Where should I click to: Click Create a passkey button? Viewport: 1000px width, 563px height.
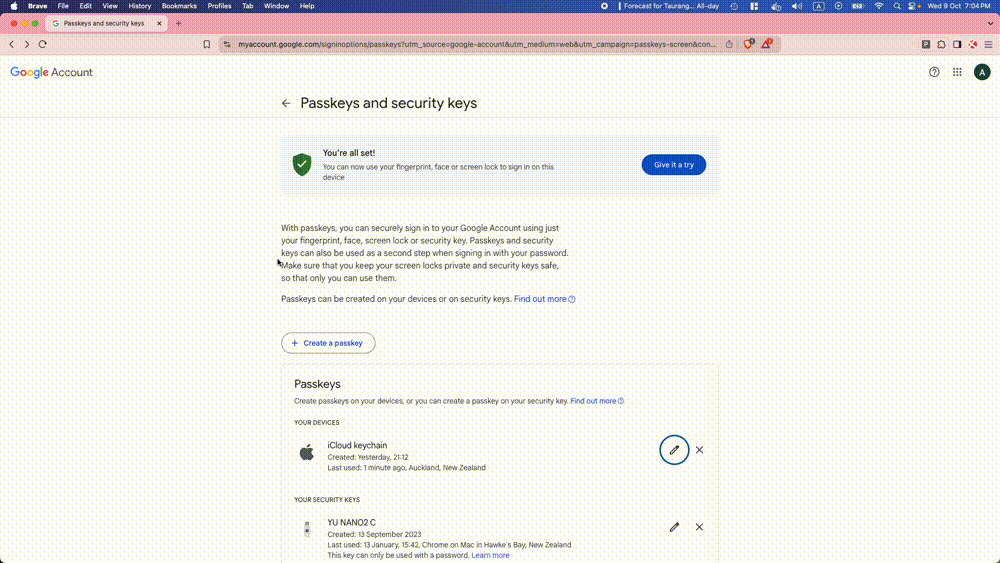pyautogui.click(x=328, y=343)
